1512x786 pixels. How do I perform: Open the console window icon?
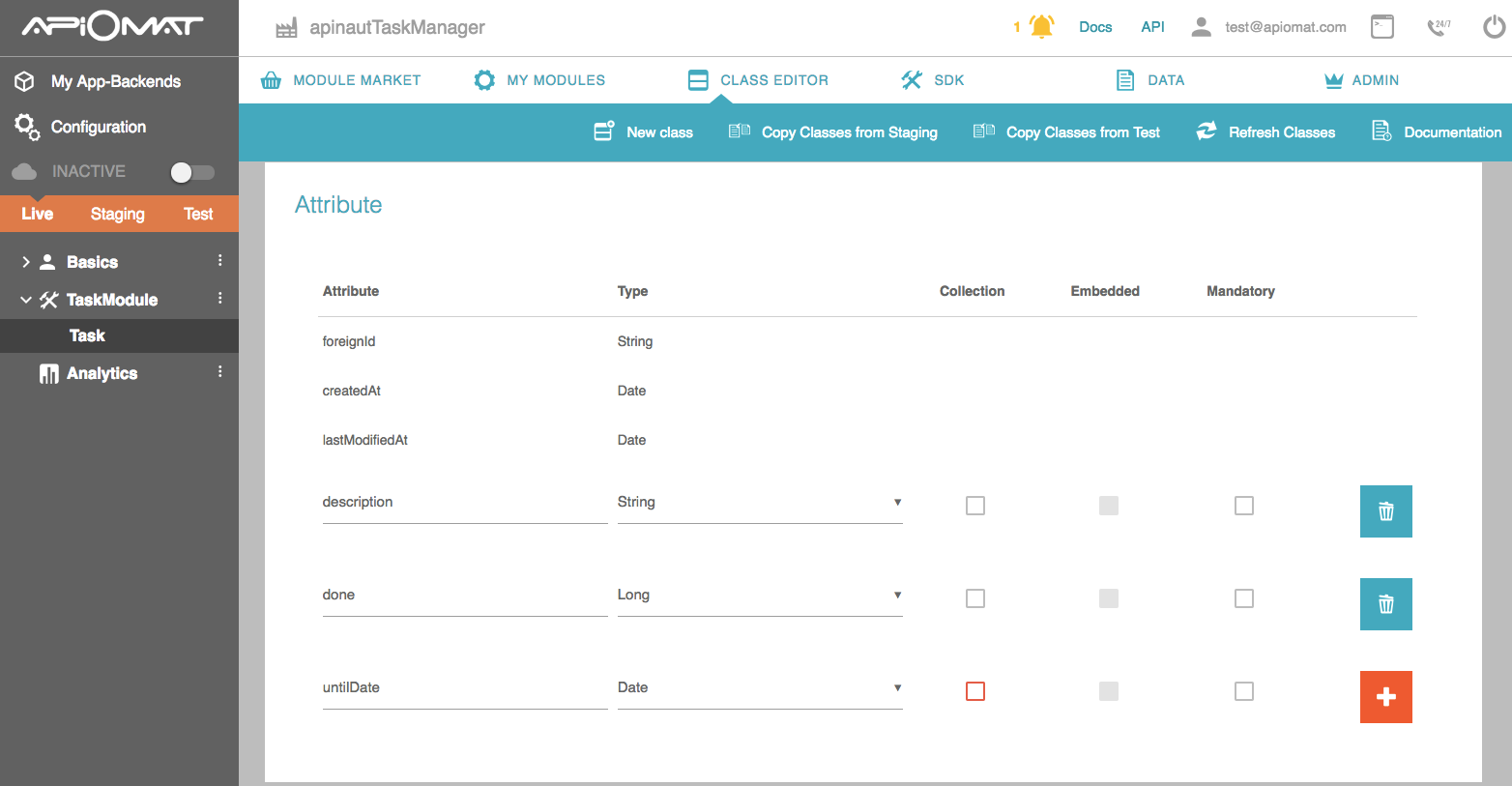(1382, 27)
